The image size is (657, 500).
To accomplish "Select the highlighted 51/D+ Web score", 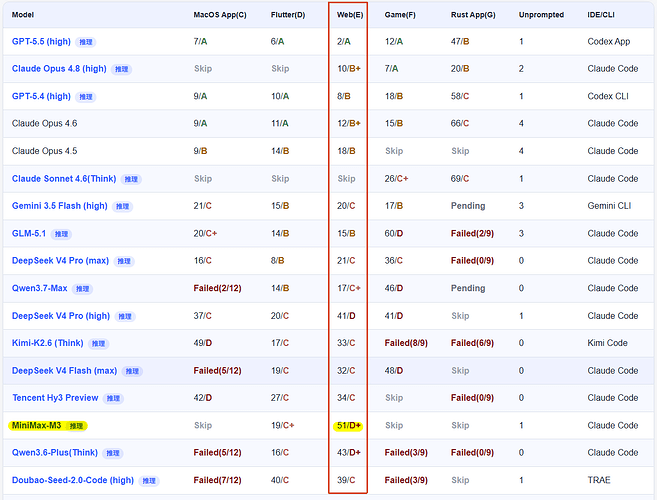I will pyautogui.click(x=349, y=425).
